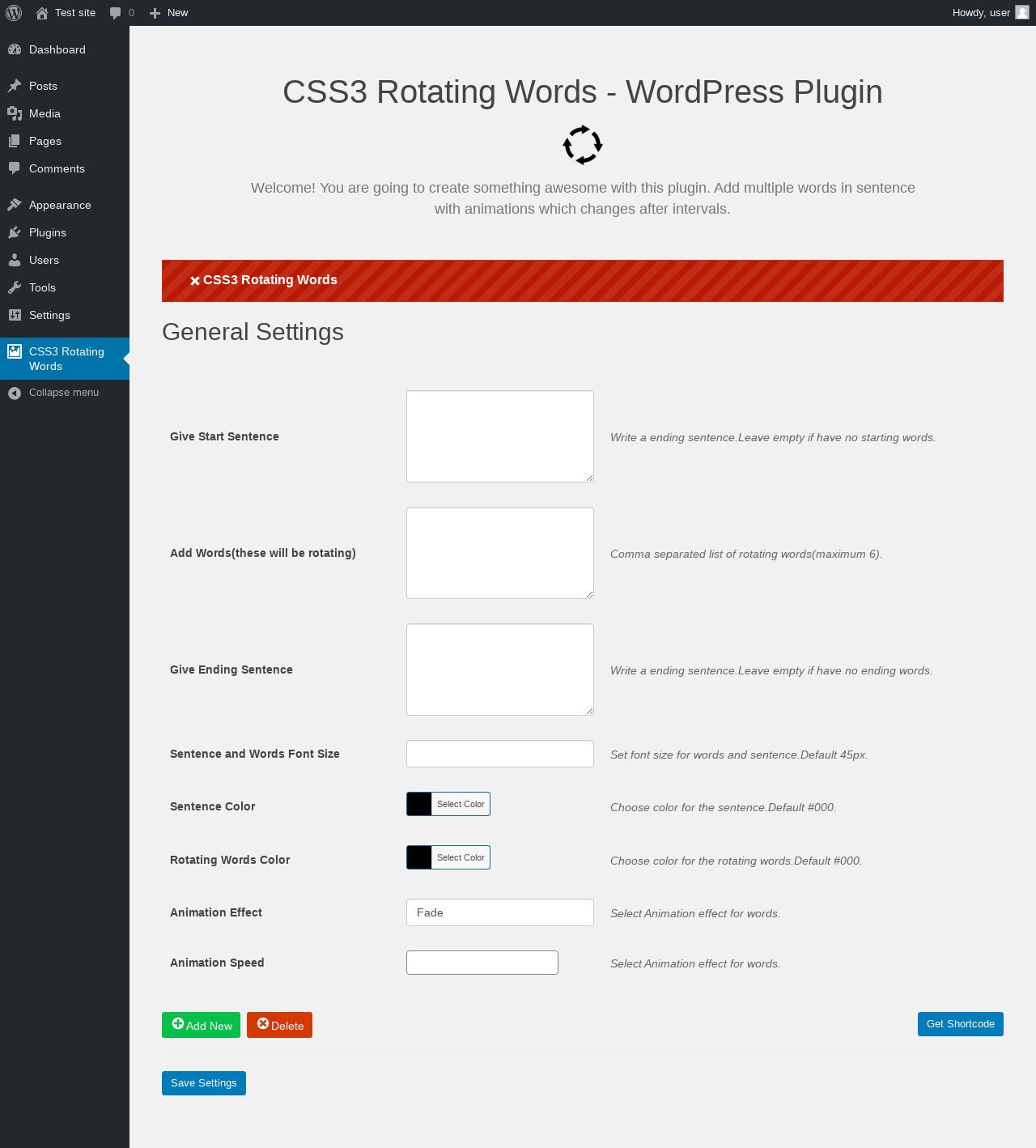Navigate to Pages in the sidebar
The height and width of the screenshot is (1148, 1036).
(x=65, y=141)
